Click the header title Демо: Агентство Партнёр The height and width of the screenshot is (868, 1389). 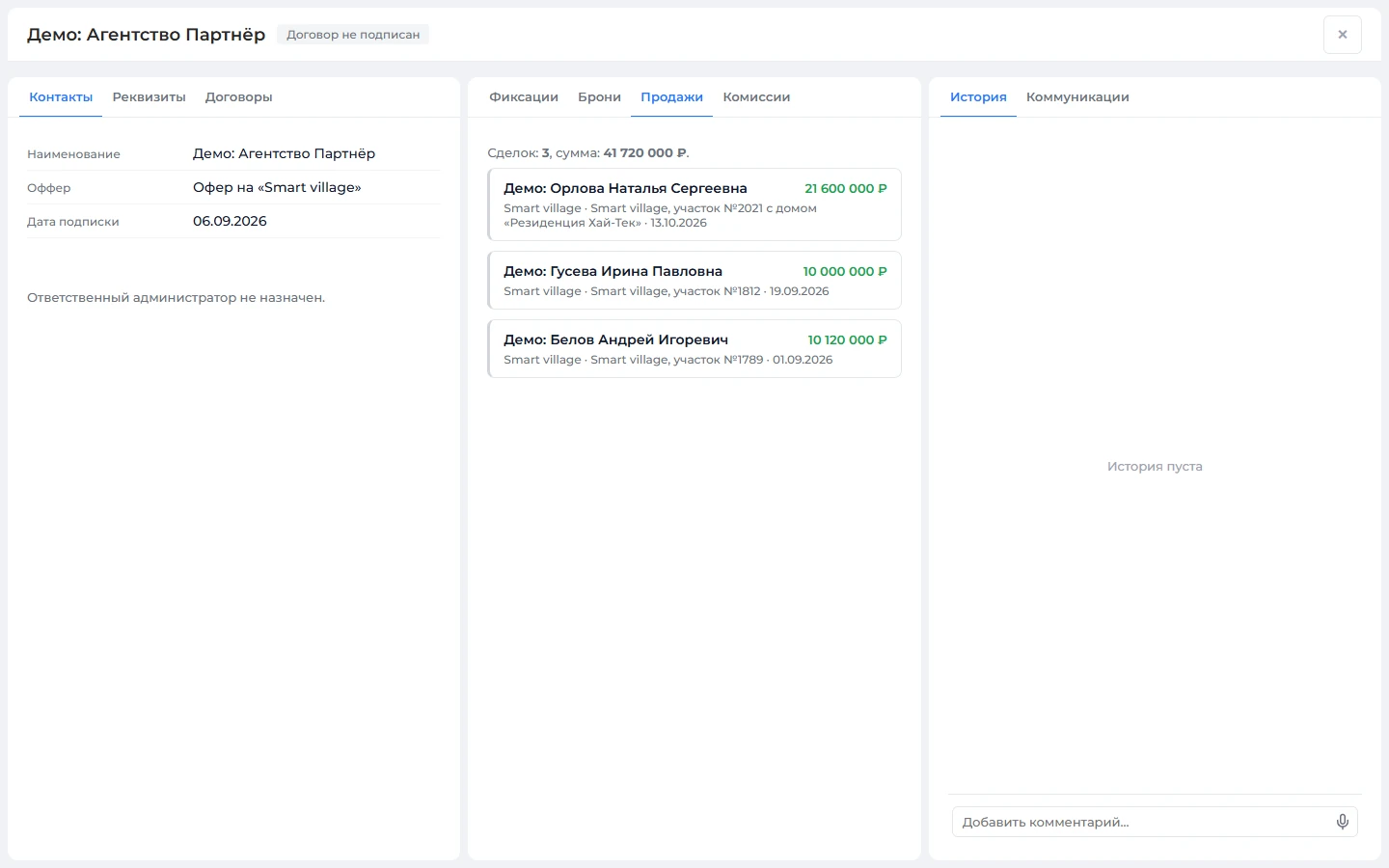[146, 35]
